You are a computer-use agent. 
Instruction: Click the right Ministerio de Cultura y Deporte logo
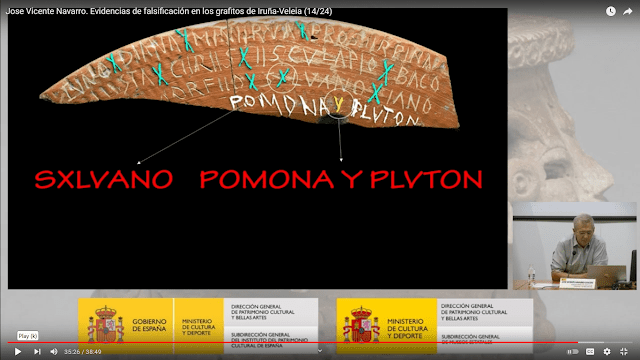(387, 326)
